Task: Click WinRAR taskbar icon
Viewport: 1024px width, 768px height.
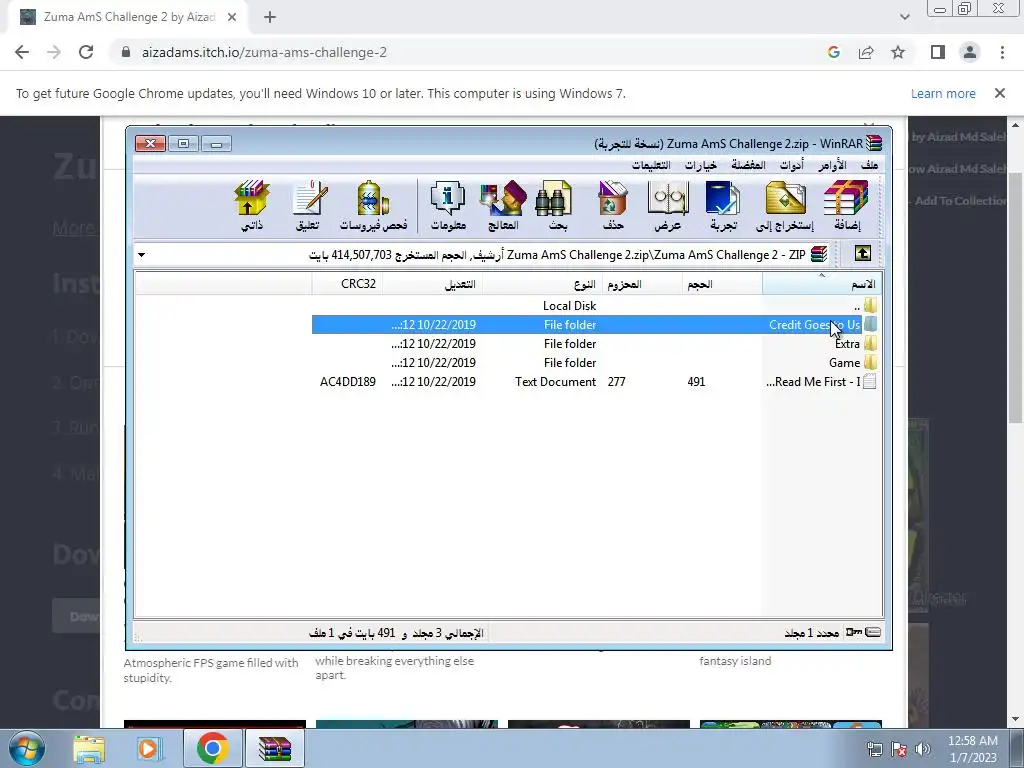Action: click(274, 748)
